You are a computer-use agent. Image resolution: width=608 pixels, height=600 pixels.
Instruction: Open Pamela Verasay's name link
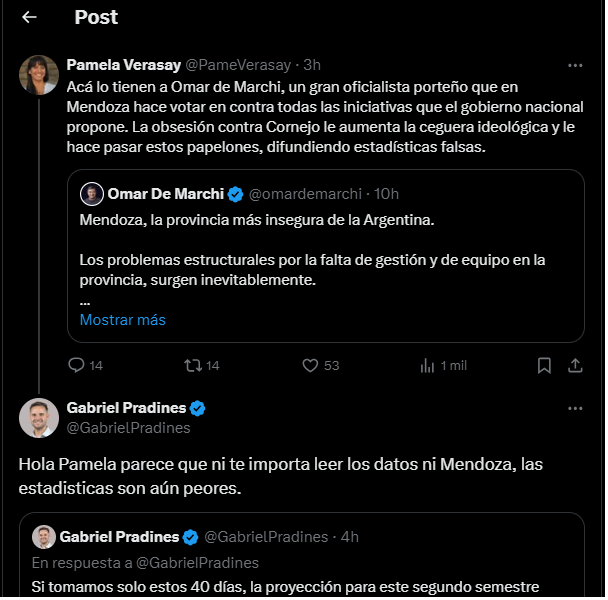click(x=123, y=65)
